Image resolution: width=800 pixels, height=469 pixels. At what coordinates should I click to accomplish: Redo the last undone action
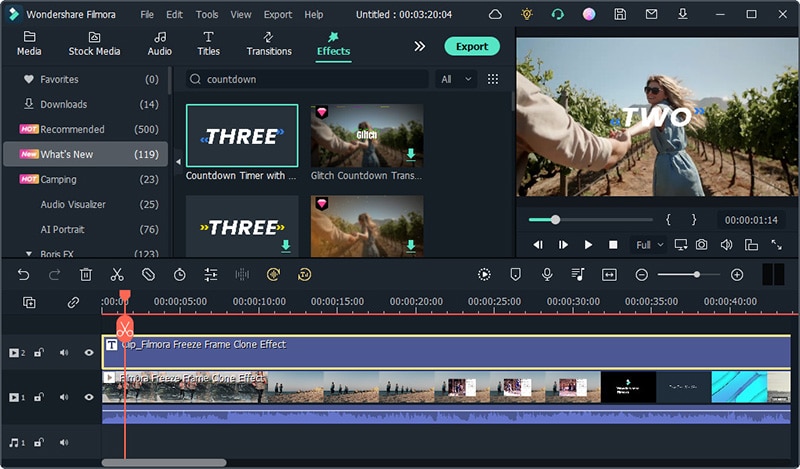55,275
